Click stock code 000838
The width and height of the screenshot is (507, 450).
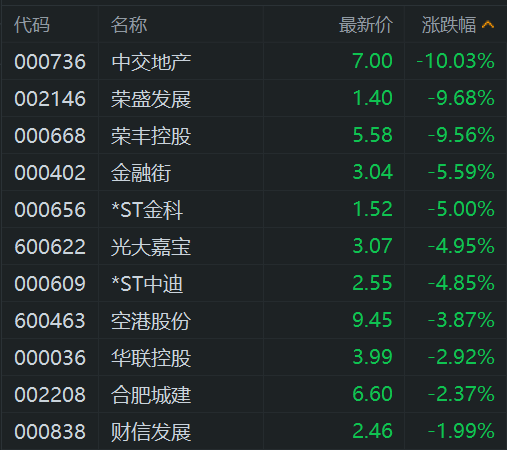[x=50, y=431]
